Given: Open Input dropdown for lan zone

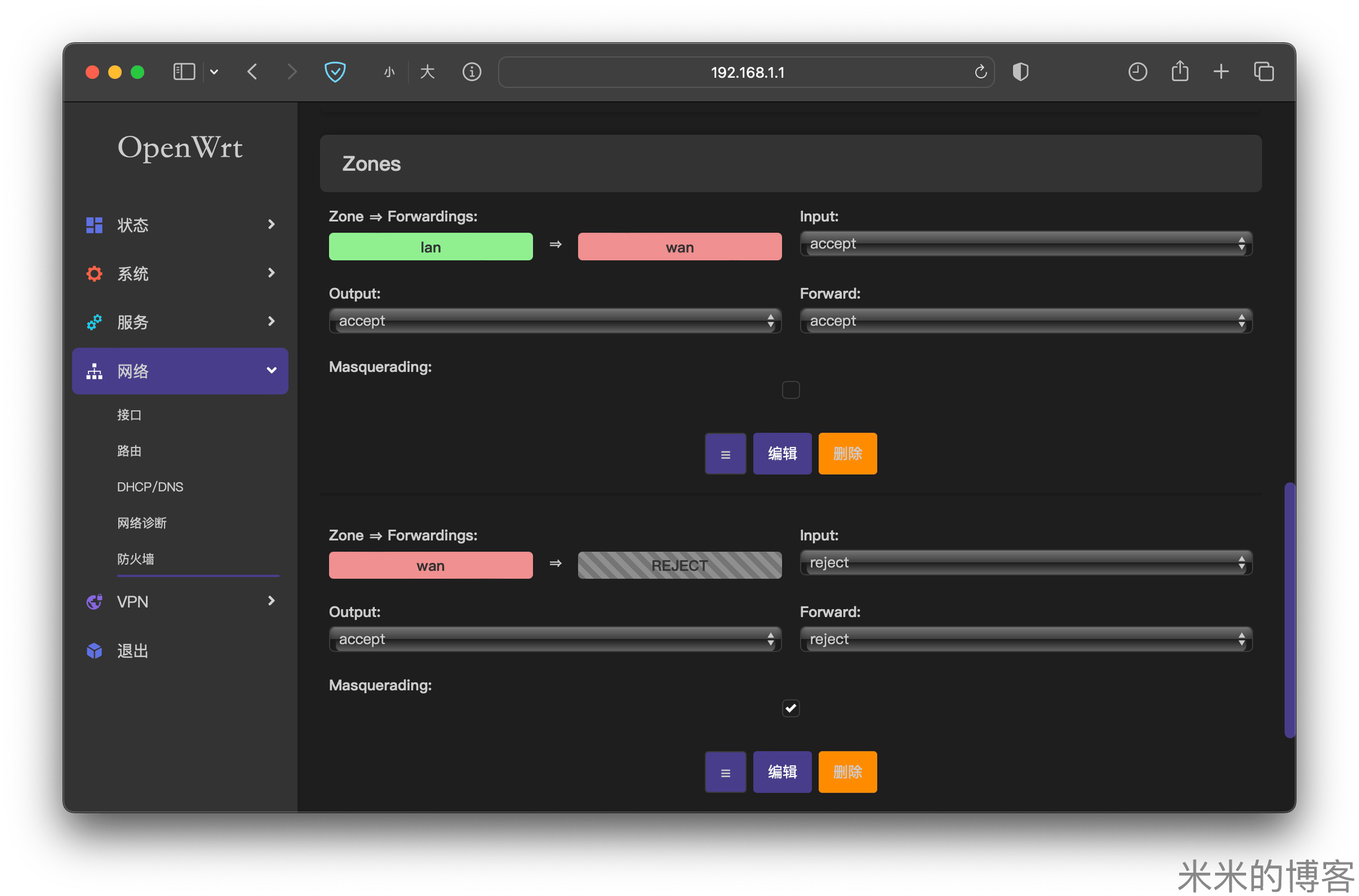Looking at the screenshot, I should pos(1026,244).
